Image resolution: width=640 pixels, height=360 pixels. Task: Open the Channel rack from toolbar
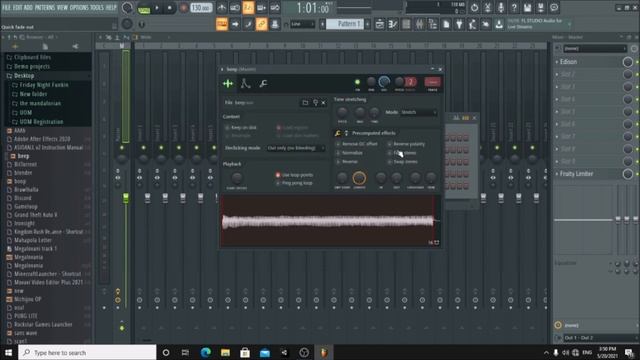point(406,24)
